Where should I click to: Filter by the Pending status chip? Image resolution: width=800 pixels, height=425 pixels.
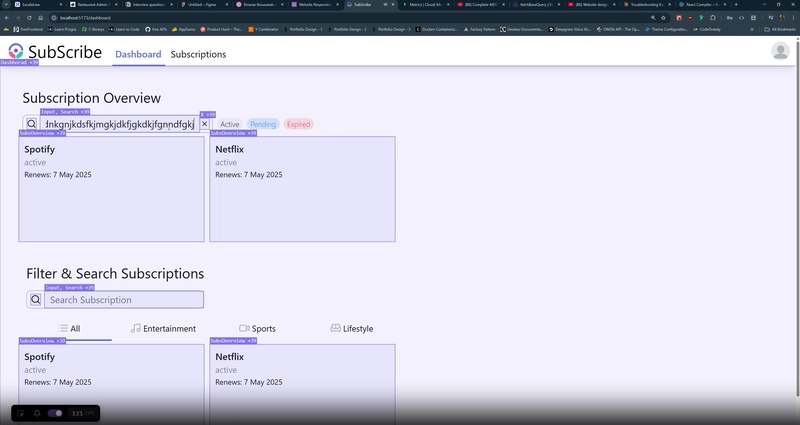tap(263, 124)
